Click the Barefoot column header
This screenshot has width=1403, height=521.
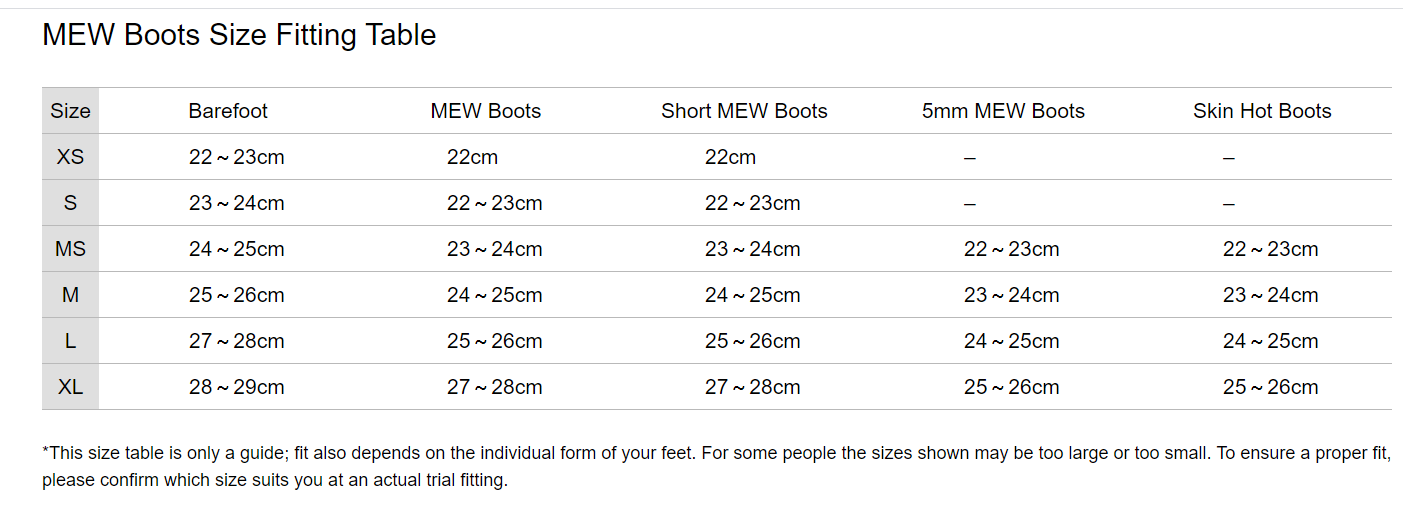228,111
